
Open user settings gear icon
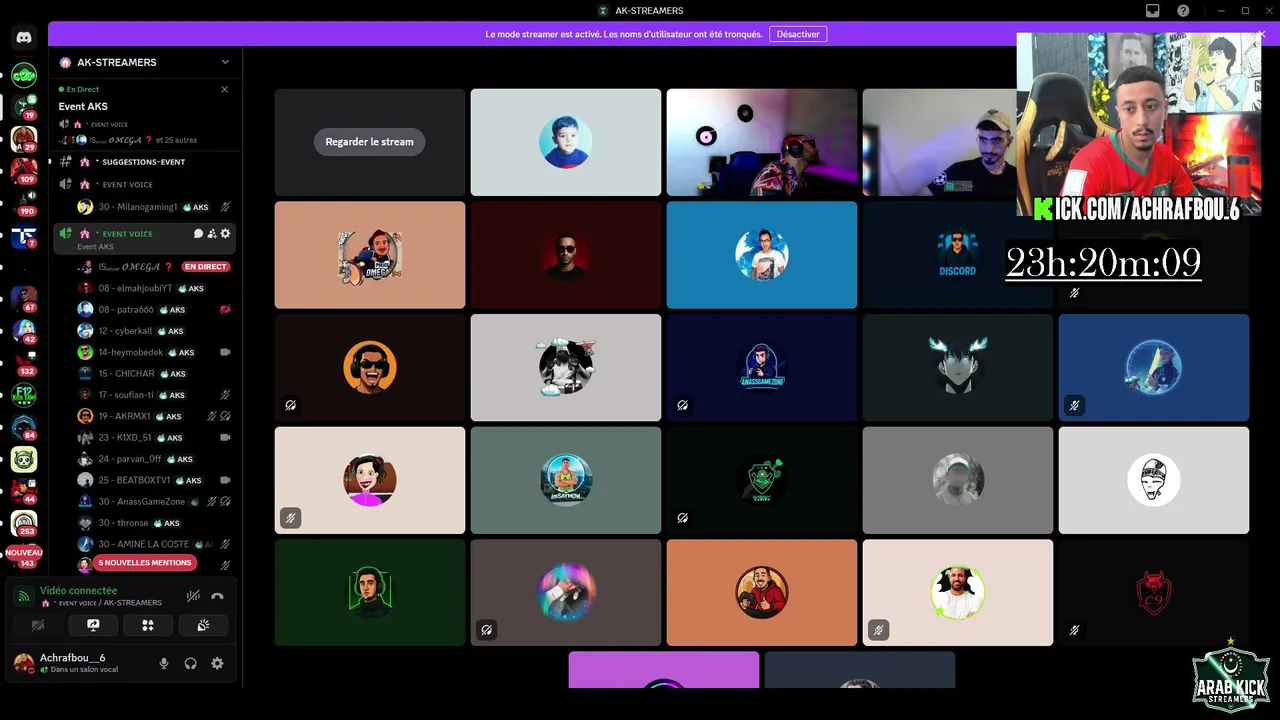(217, 663)
